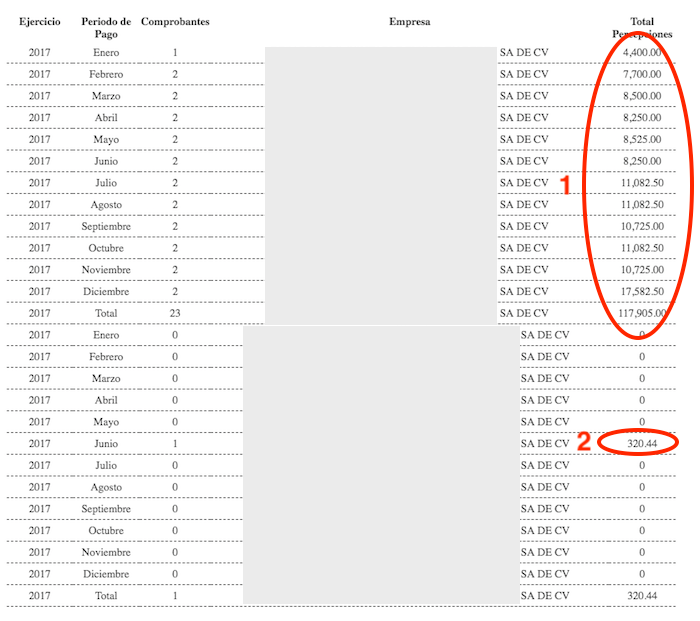
Task: Select the 23 comprobantes count
Action: [x=175, y=313]
